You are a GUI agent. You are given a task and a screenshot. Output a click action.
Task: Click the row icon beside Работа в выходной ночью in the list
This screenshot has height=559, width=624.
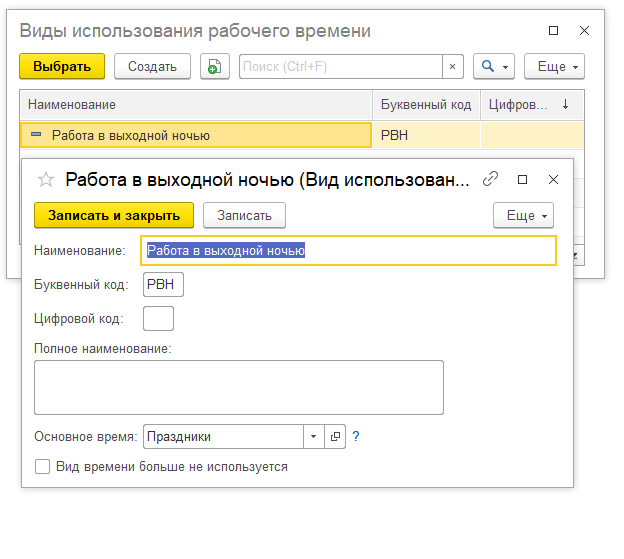[37, 135]
